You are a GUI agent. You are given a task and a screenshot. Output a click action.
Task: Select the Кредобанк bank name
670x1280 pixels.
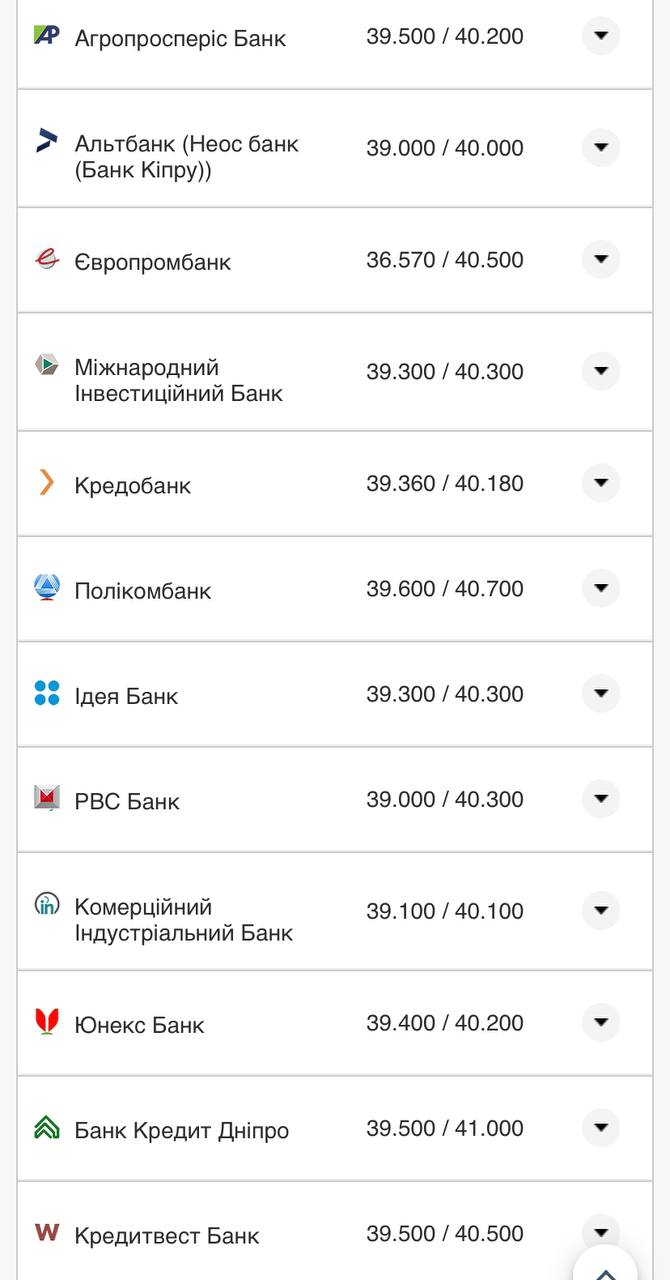click(132, 486)
